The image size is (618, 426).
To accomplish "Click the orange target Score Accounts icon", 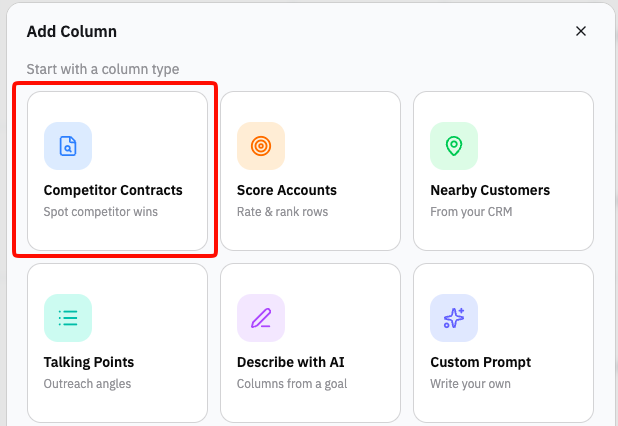I will pos(261,146).
